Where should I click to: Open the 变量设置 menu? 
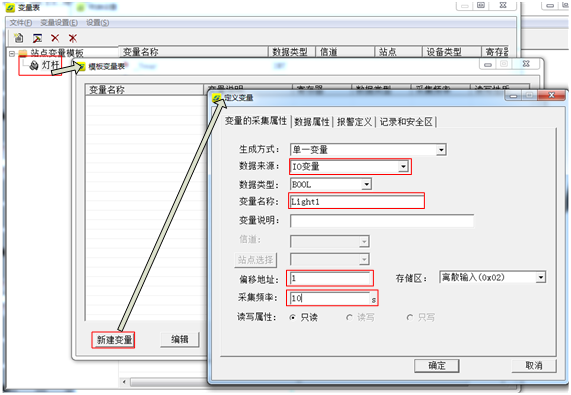click(x=59, y=23)
